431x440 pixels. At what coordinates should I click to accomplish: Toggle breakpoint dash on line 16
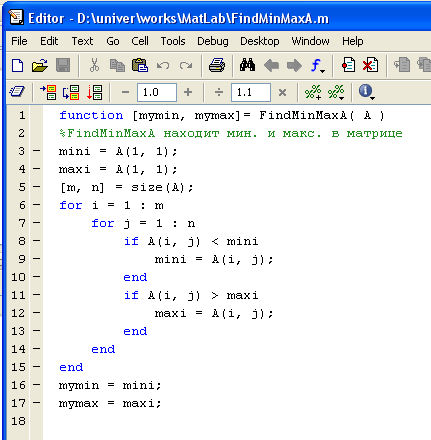pyautogui.click(x=37, y=385)
